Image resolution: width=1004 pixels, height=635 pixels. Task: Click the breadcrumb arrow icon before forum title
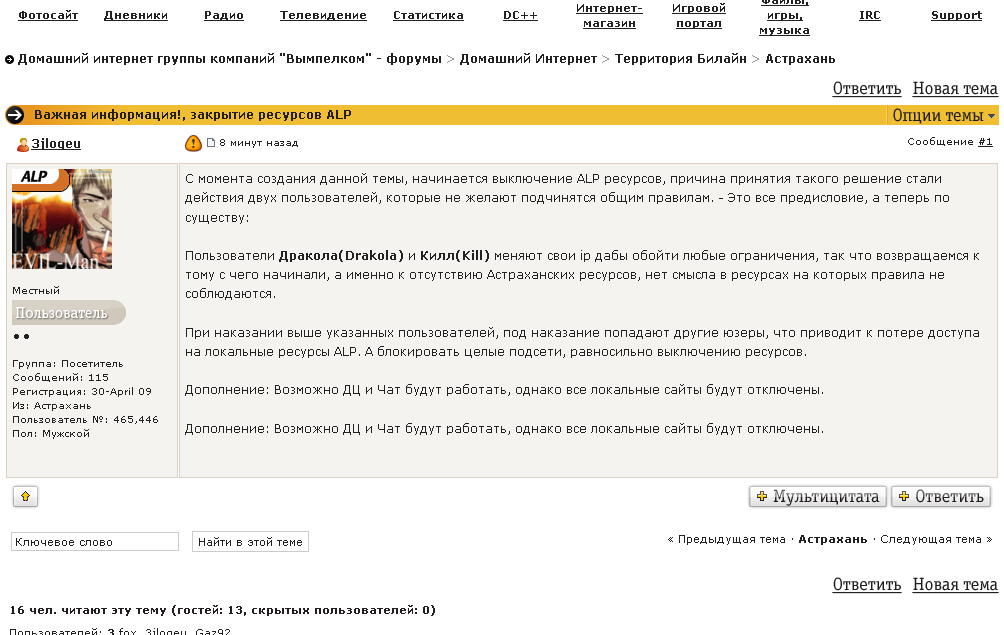coord(9,60)
